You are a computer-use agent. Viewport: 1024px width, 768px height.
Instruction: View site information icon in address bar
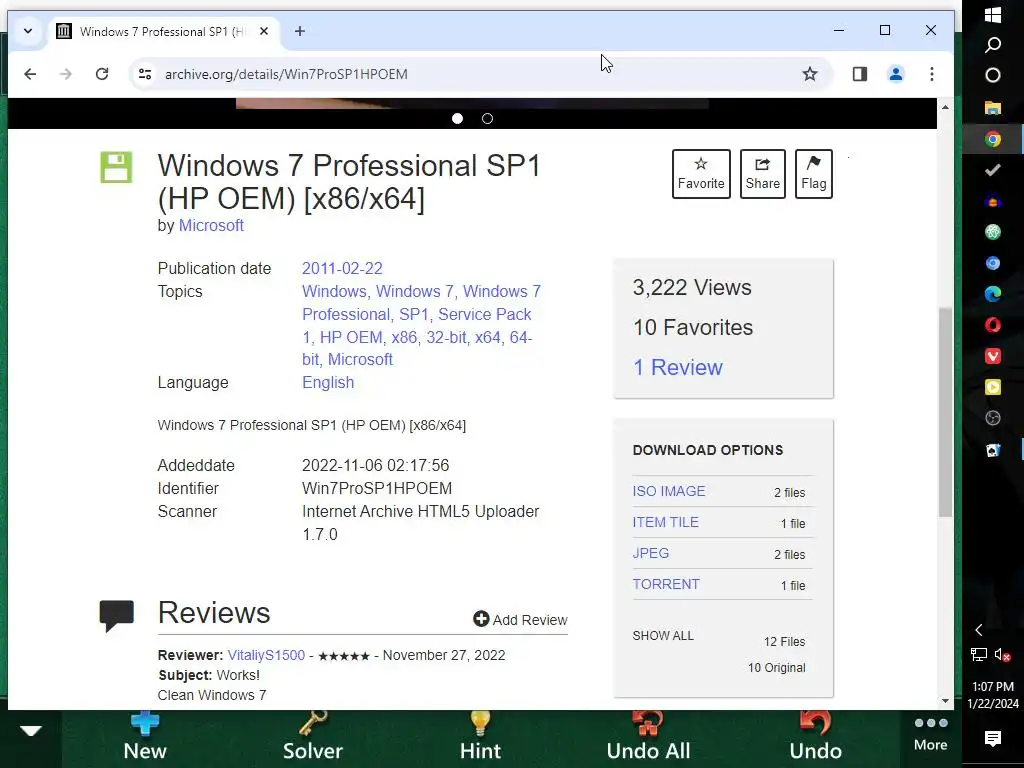pyautogui.click(x=145, y=74)
